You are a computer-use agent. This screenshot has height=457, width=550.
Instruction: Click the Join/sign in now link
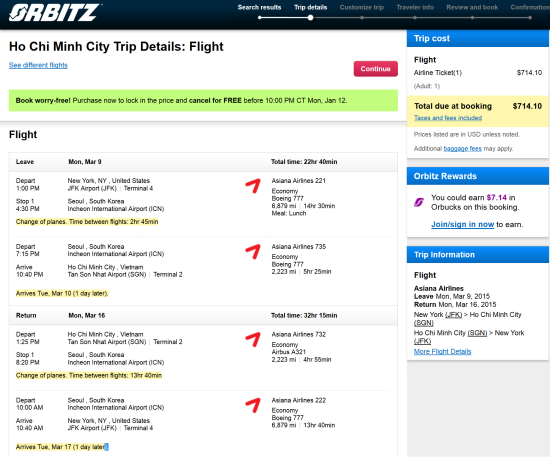[x=462, y=224]
